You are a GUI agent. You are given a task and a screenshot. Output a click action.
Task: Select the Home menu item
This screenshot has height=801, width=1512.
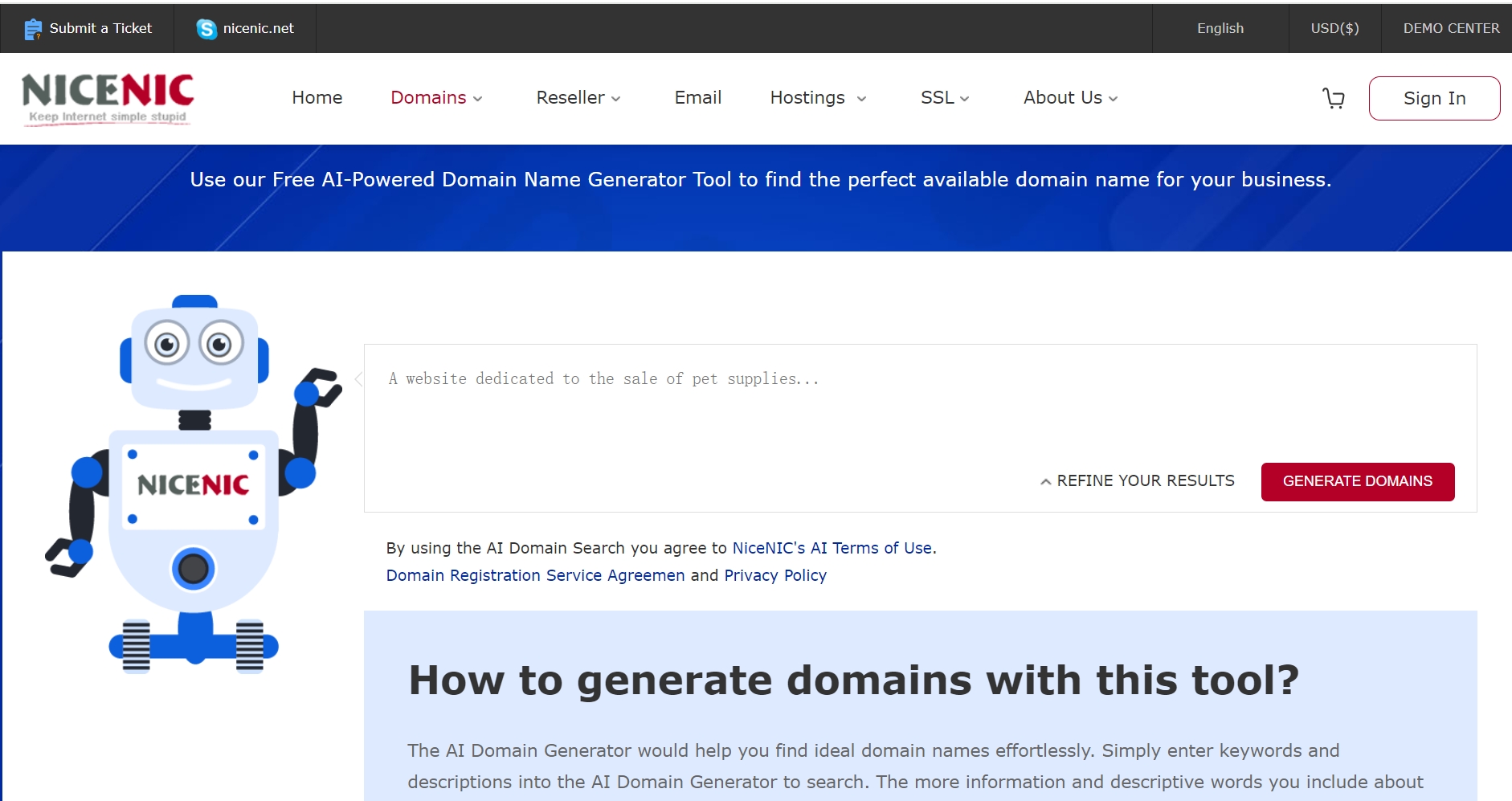point(317,98)
